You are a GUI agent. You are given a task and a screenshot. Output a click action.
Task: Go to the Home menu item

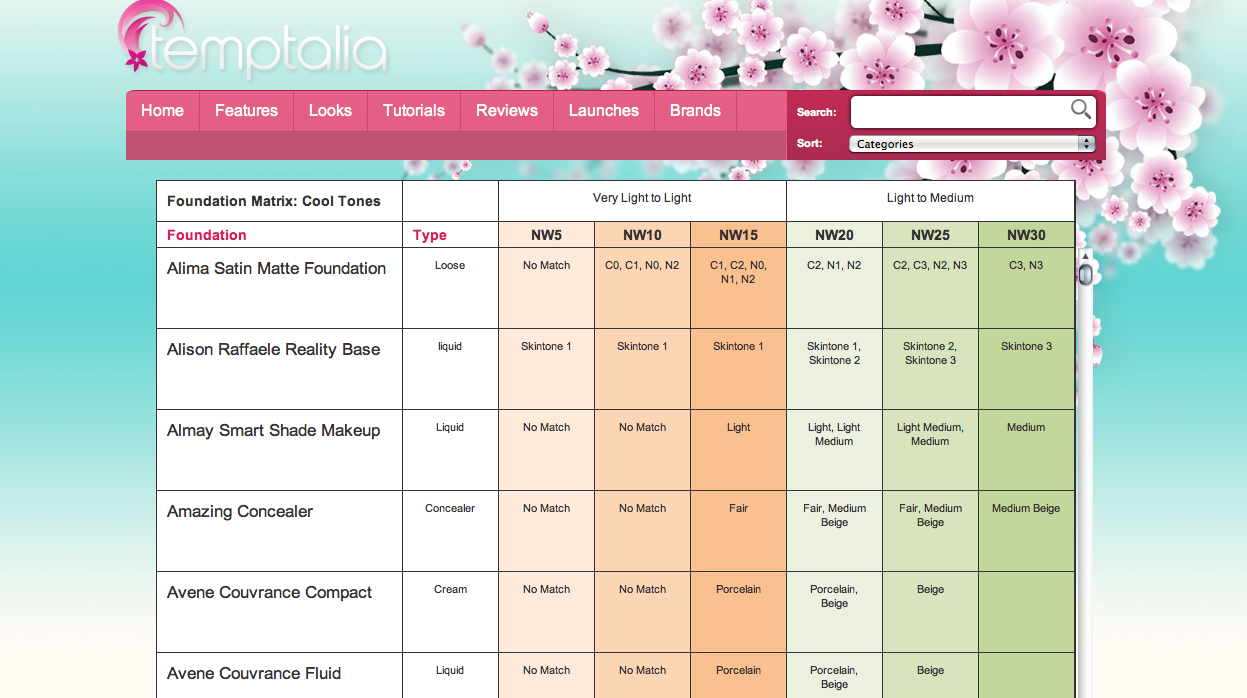(162, 111)
